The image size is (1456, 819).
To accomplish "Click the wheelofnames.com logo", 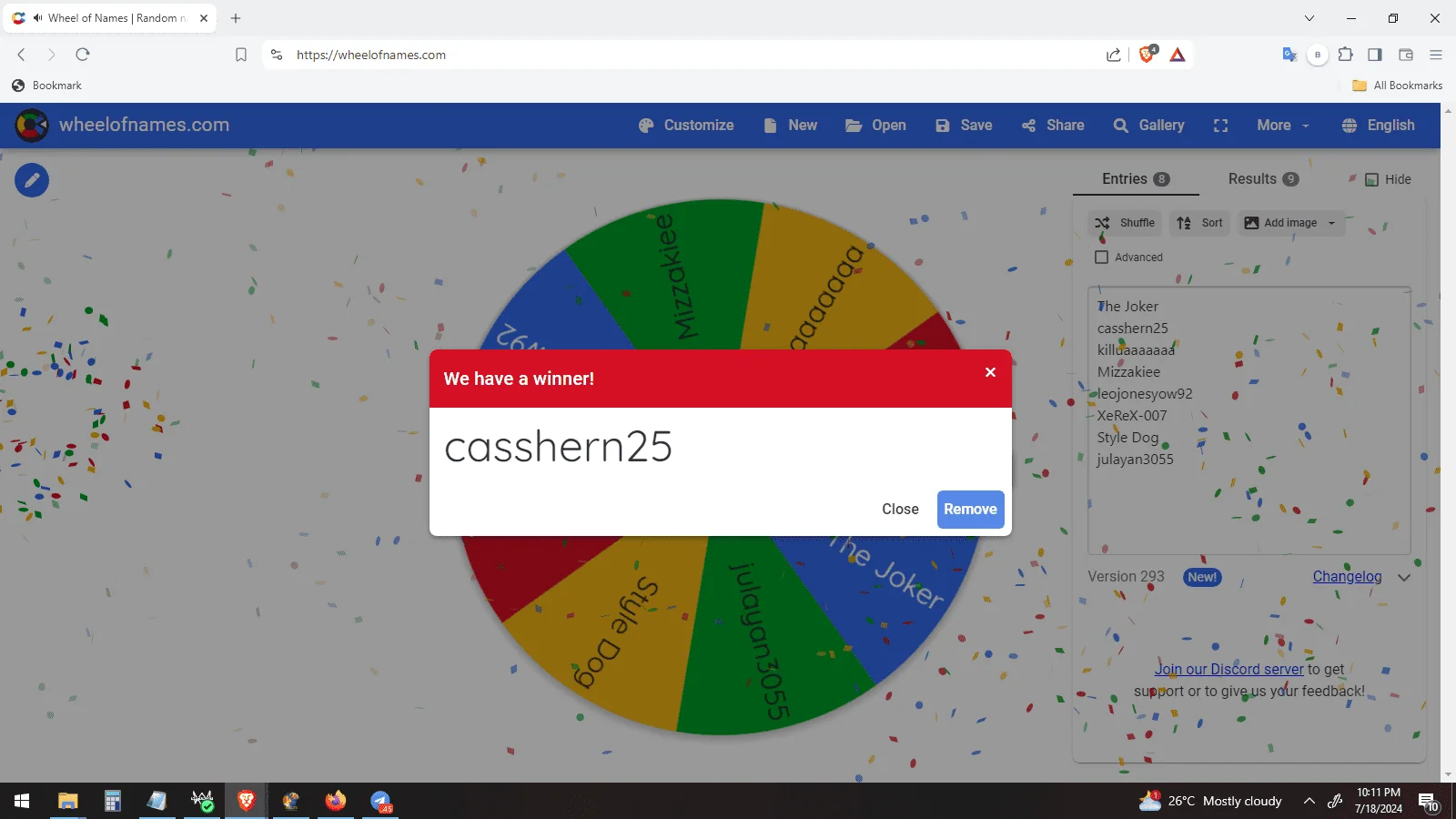I will [x=123, y=125].
